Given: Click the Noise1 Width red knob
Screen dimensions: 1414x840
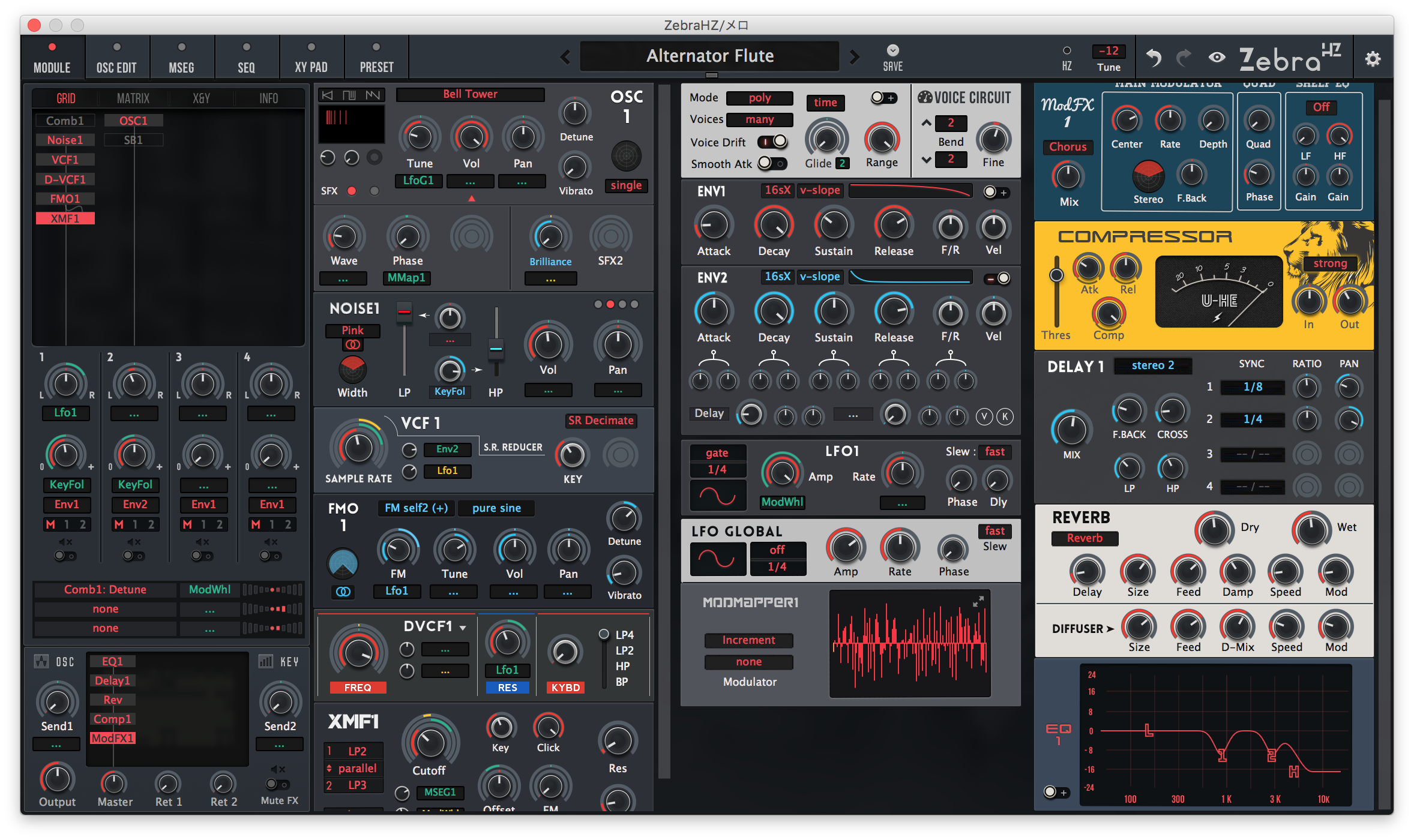Looking at the screenshot, I should tap(352, 369).
